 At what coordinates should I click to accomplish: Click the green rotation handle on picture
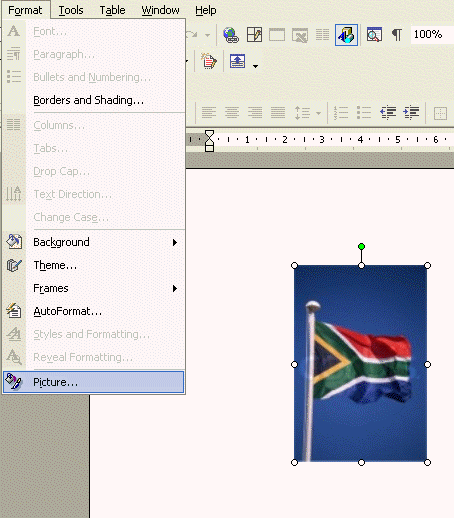(x=361, y=247)
